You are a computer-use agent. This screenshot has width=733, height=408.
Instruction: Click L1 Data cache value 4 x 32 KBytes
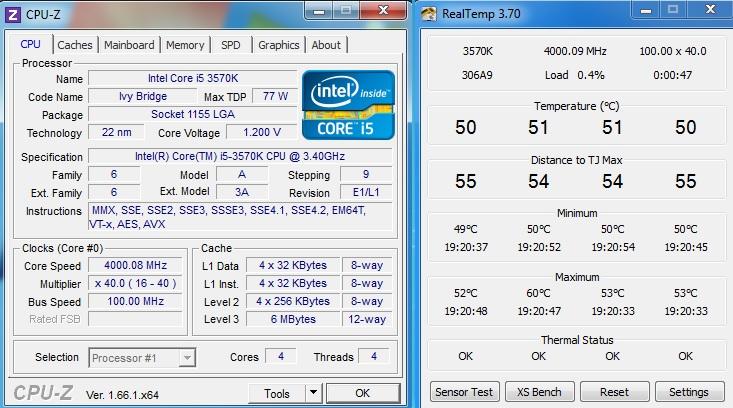(293, 265)
